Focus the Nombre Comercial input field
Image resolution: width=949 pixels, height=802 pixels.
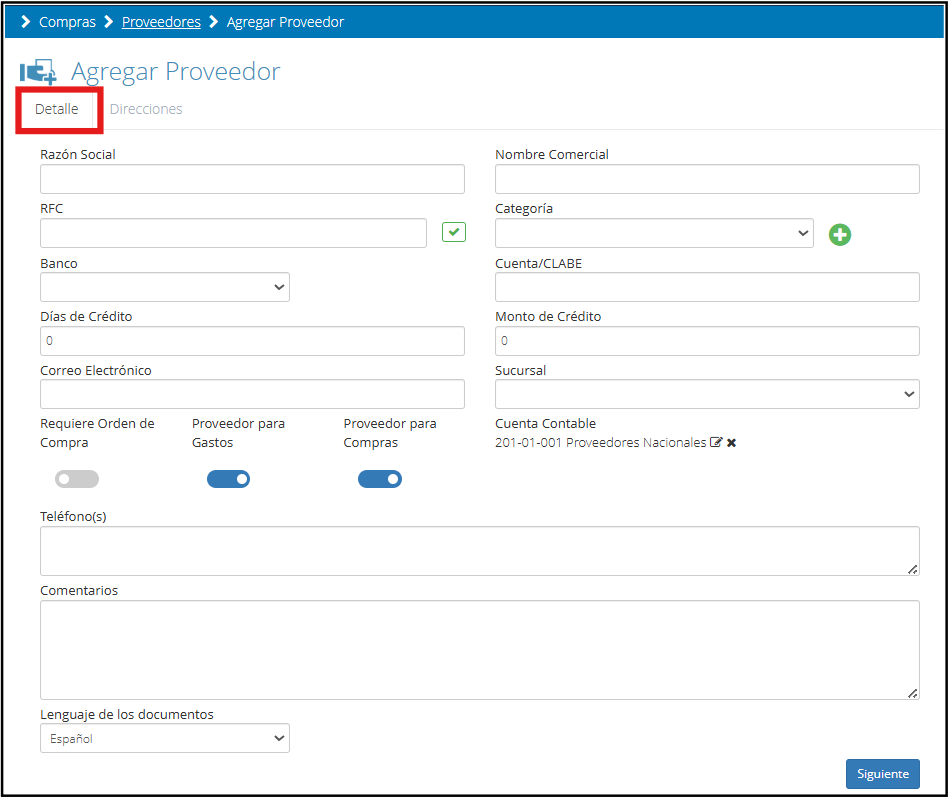pos(707,179)
